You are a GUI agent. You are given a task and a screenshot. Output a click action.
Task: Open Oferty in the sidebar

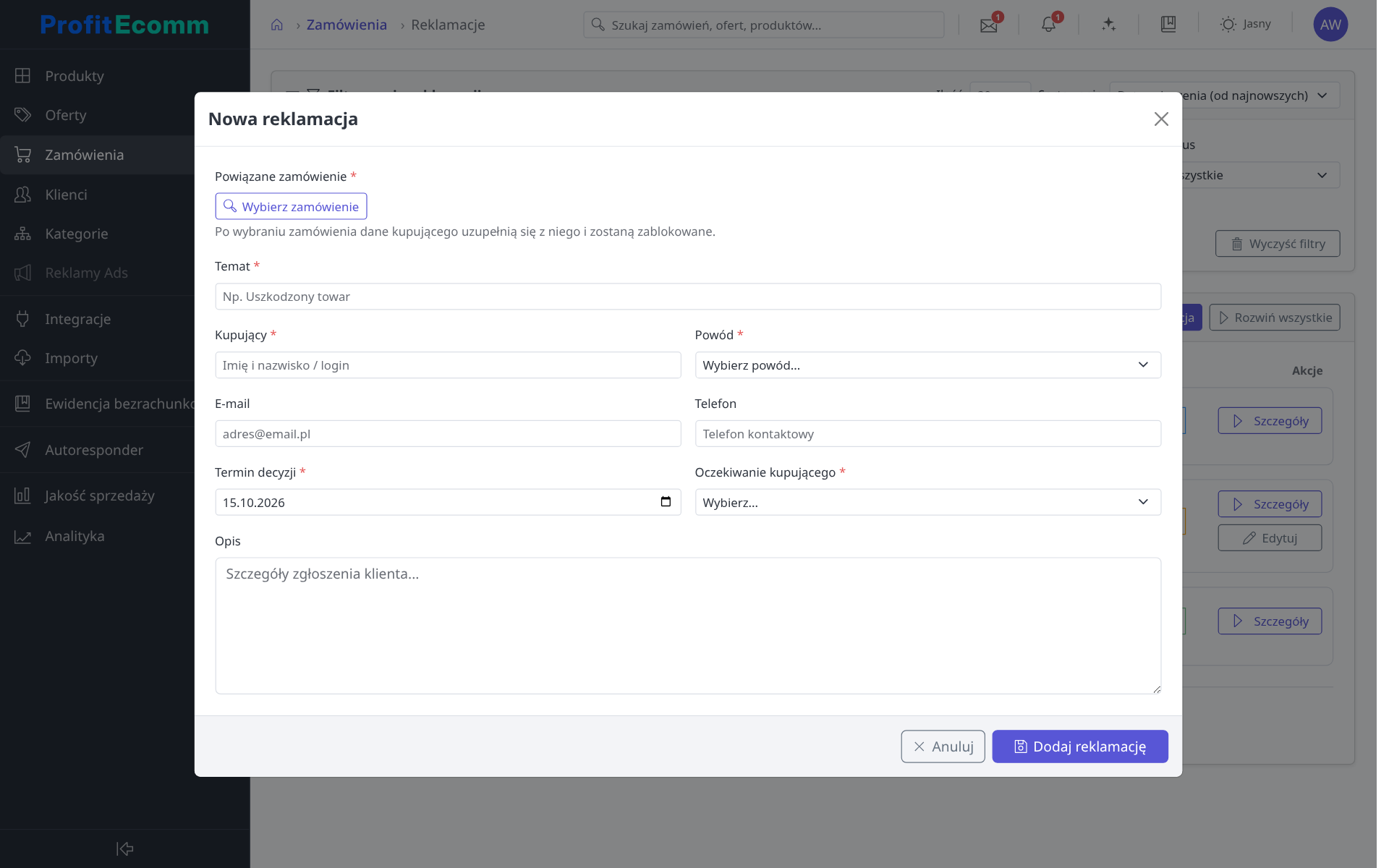click(124, 115)
